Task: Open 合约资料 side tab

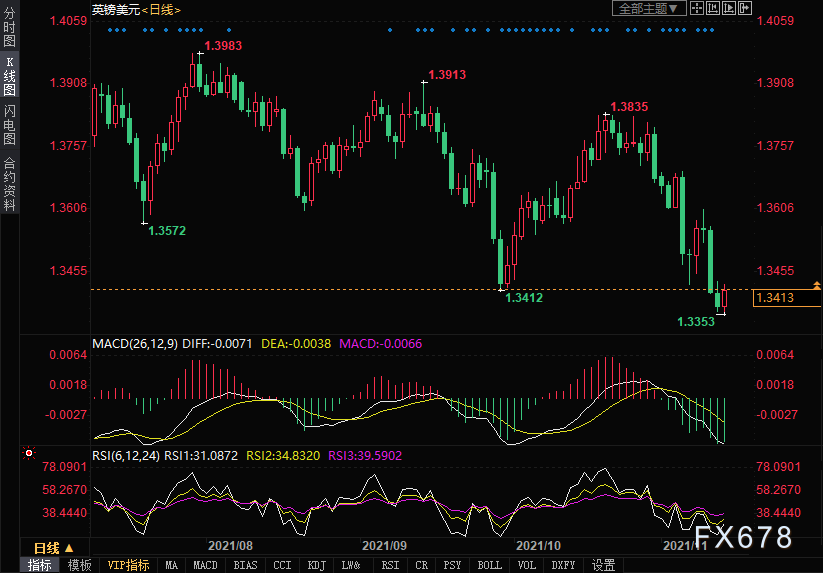Action: 9,184
